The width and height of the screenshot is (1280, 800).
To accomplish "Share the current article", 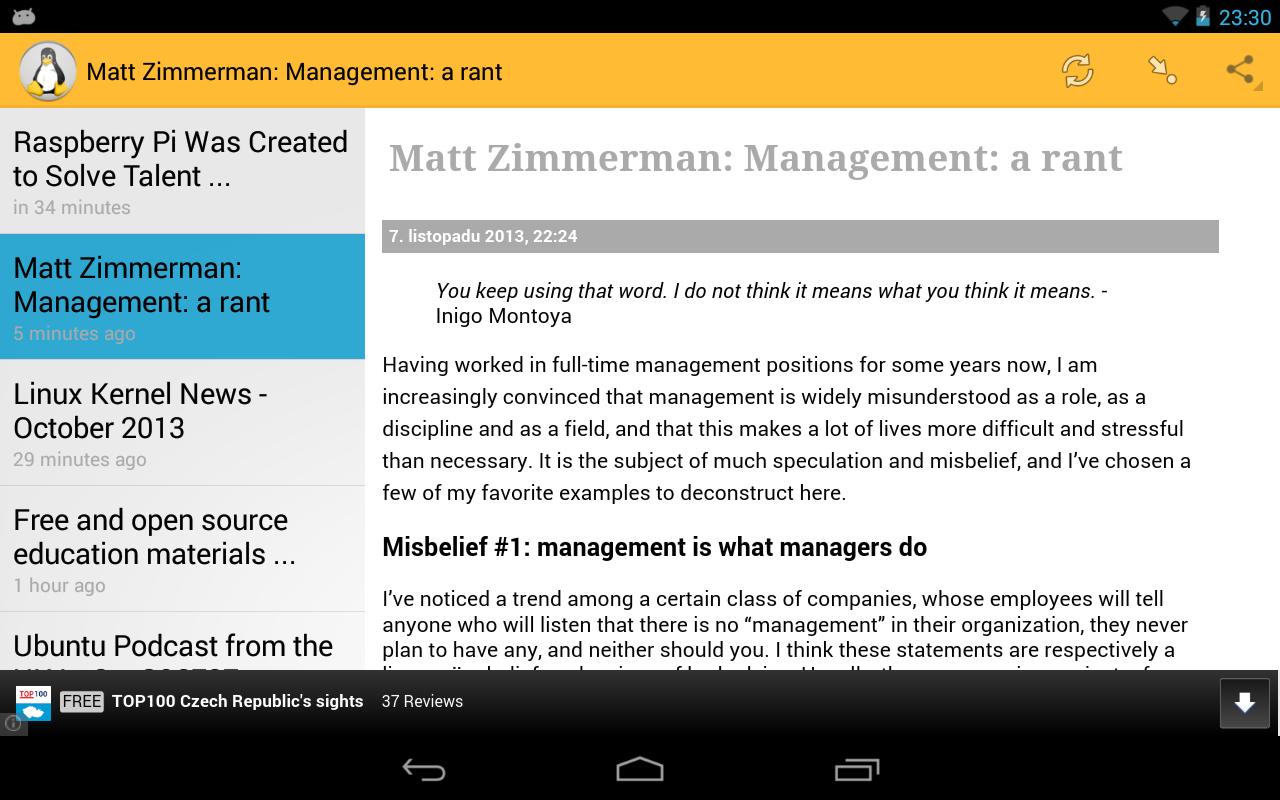I will point(1240,71).
